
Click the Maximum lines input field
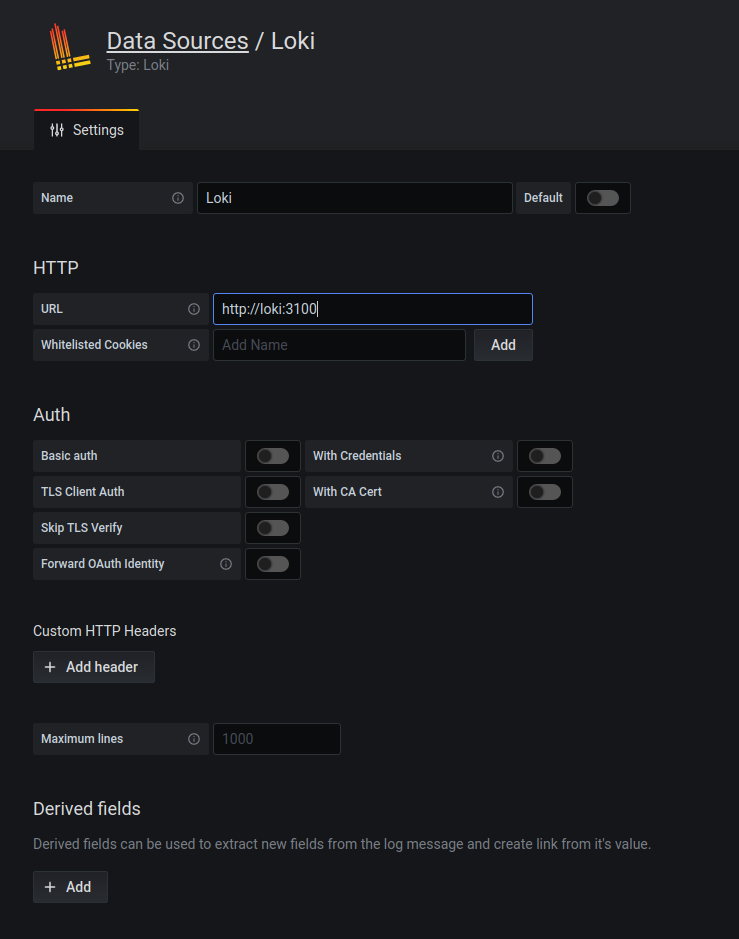click(277, 739)
